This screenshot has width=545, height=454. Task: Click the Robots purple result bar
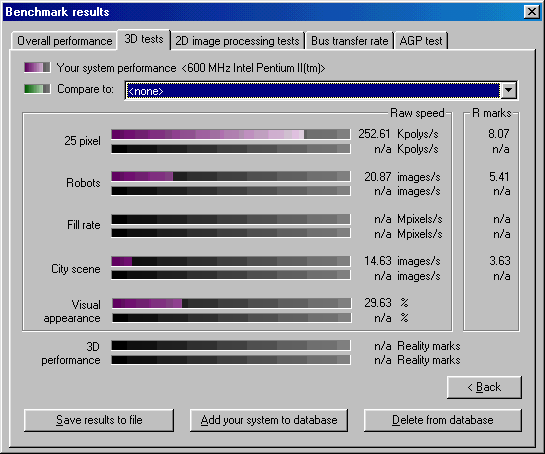coord(231,176)
